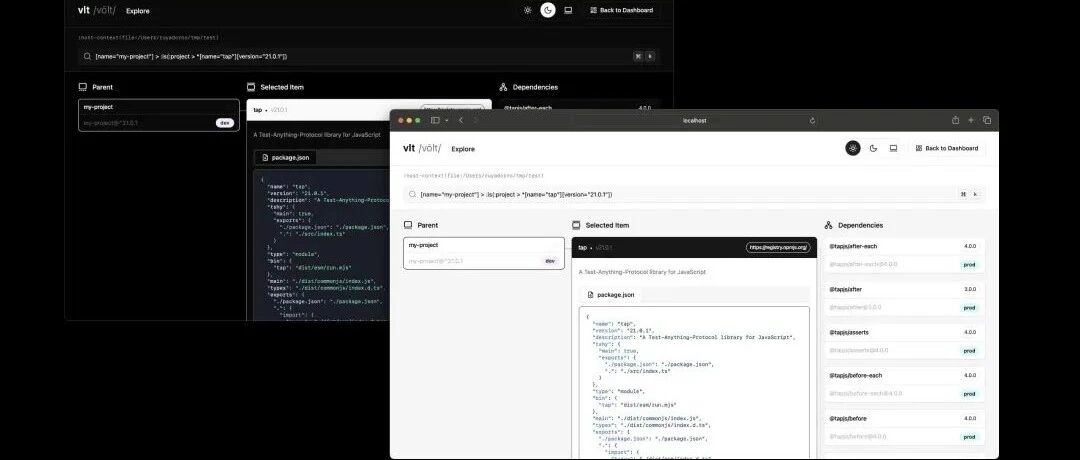Open the https://registry.npmjs.org/ link in the front window
Image resolution: width=1080 pixels, height=460 pixels.
[778, 247]
